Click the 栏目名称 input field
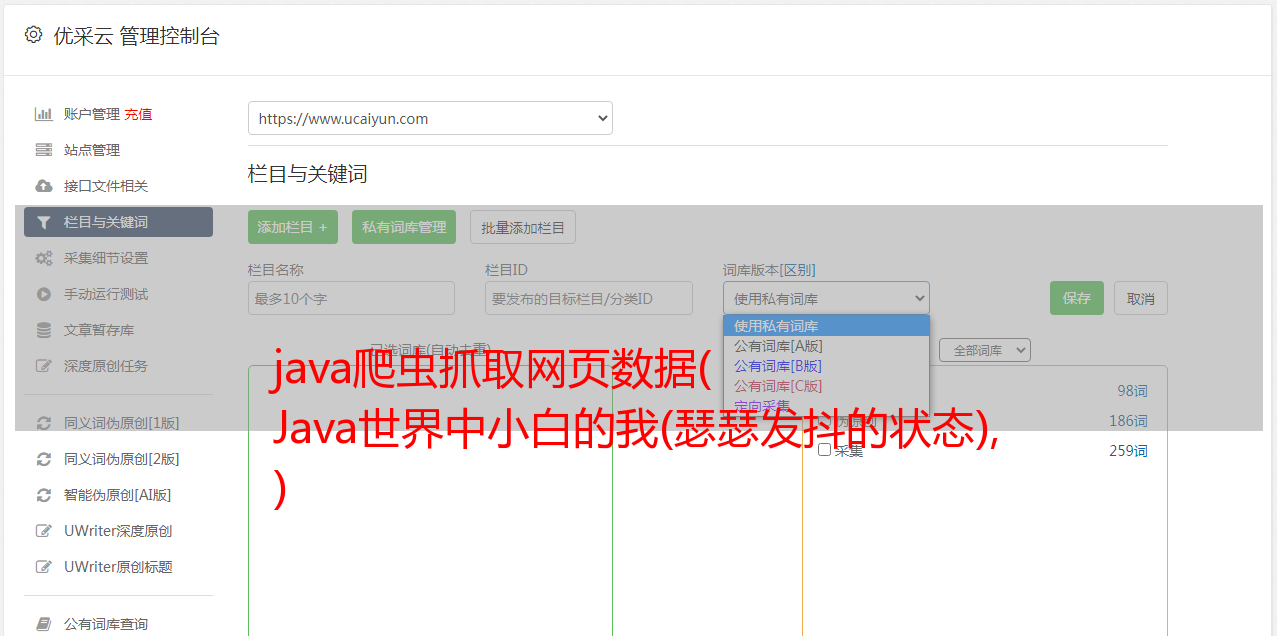1277x636 pixels. coord(351,298)
